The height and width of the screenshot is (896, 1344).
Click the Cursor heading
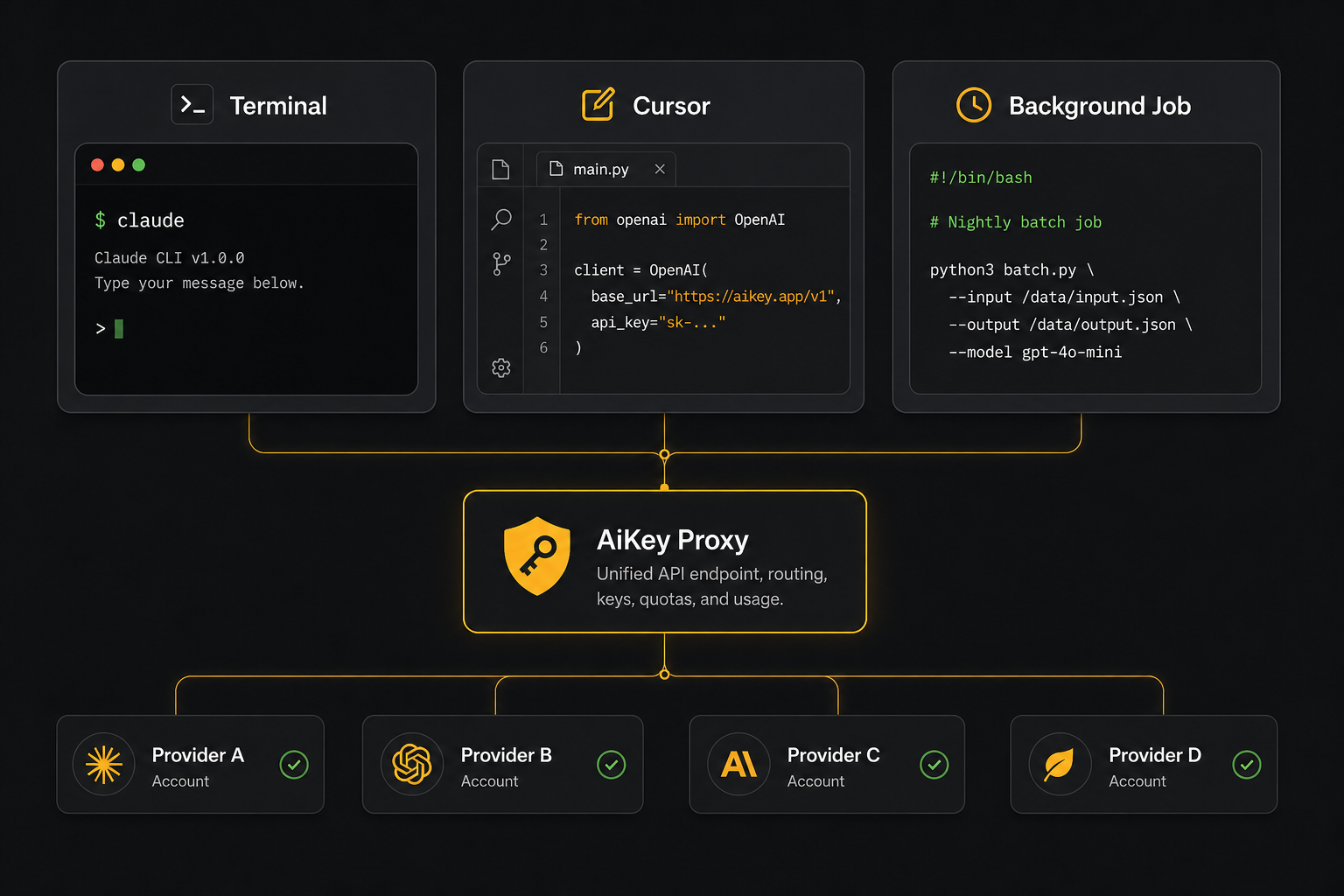pos(671,106)
